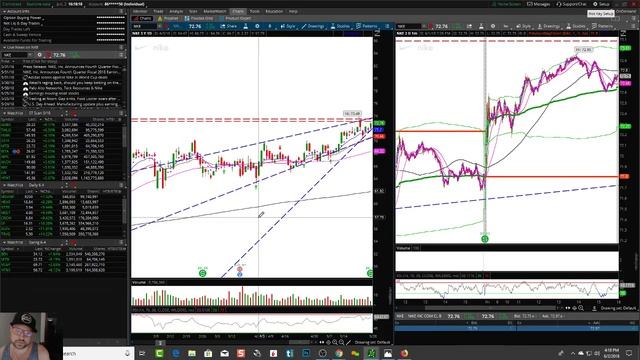640x360 pixels.
Task: Collapse the first Watchlist section
Action: [x=4, y=113]
